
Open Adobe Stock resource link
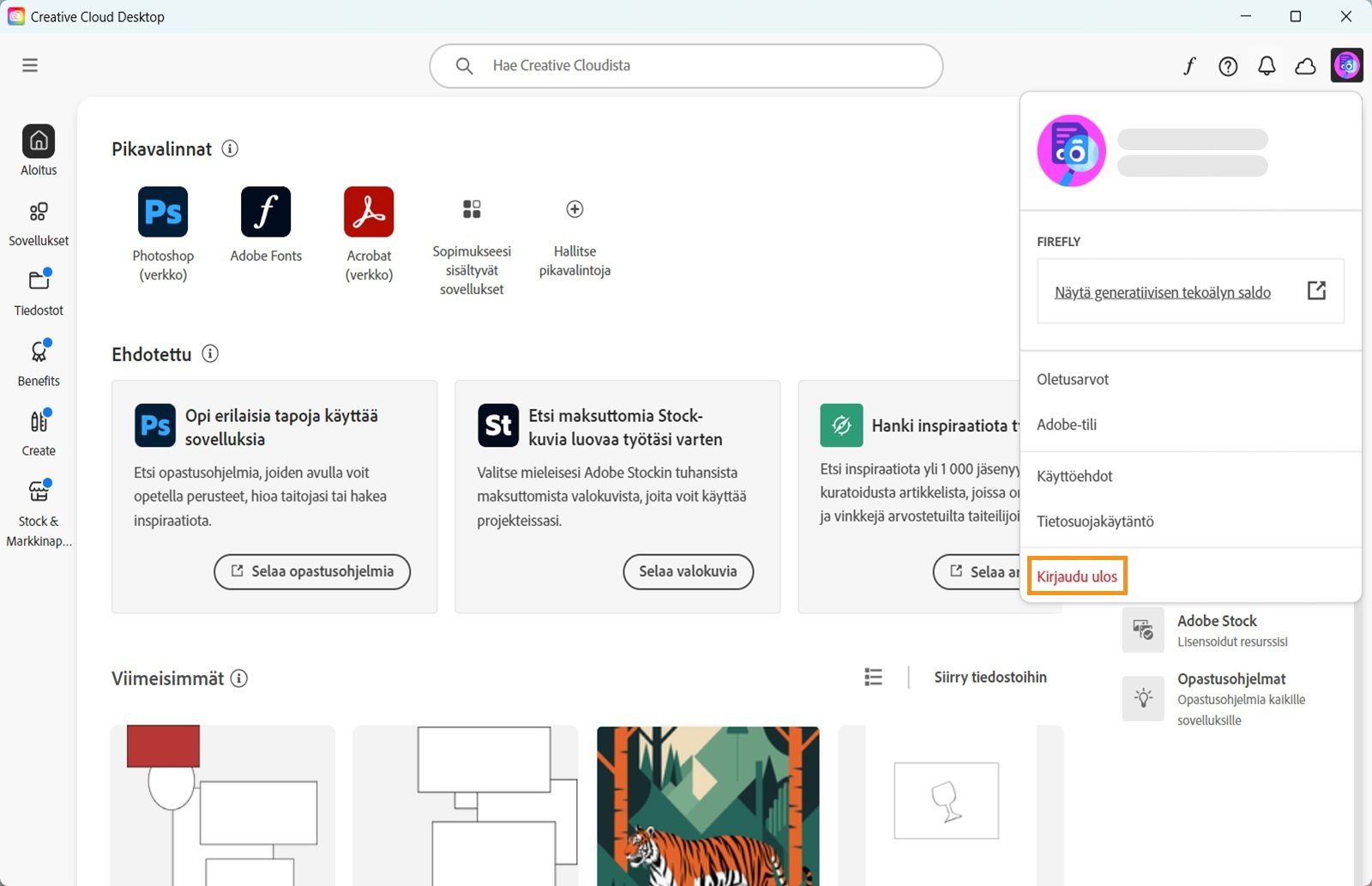[x=1217, y=621]
